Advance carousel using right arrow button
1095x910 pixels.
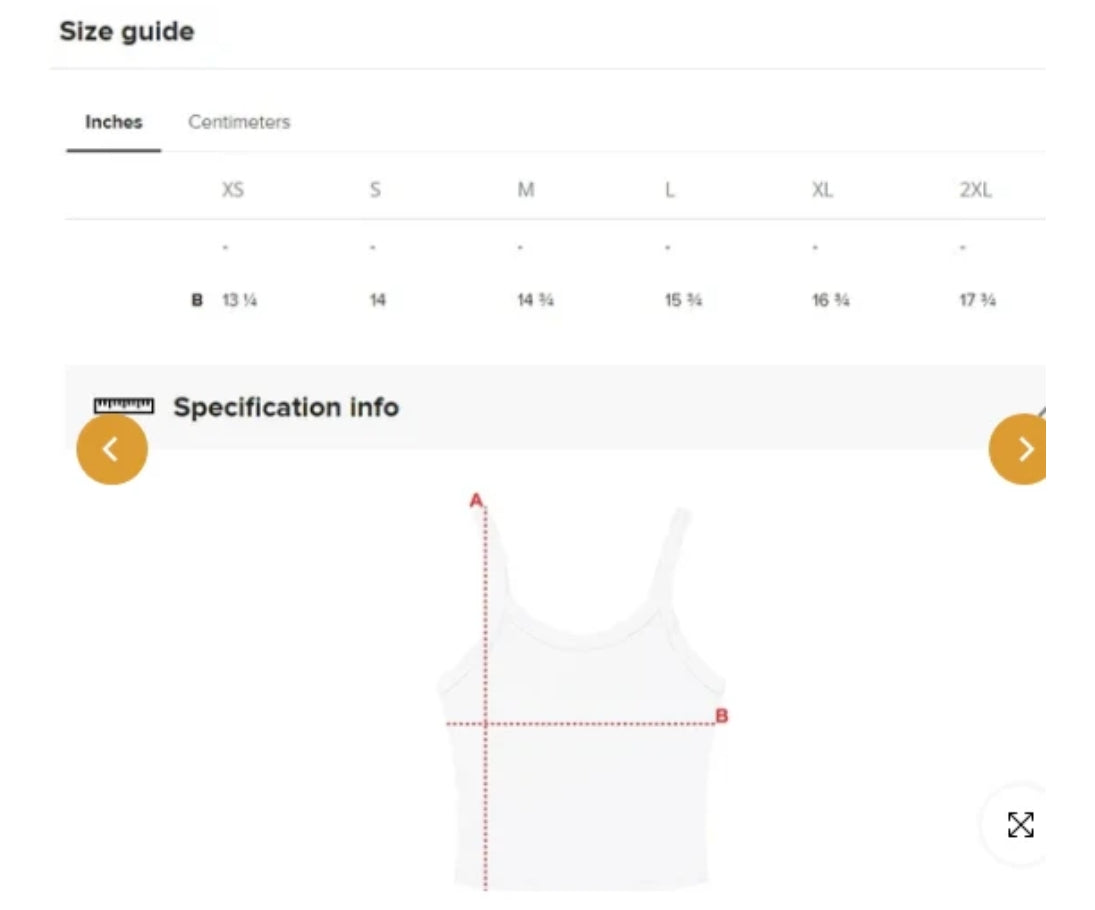(x=1017, y=449)
